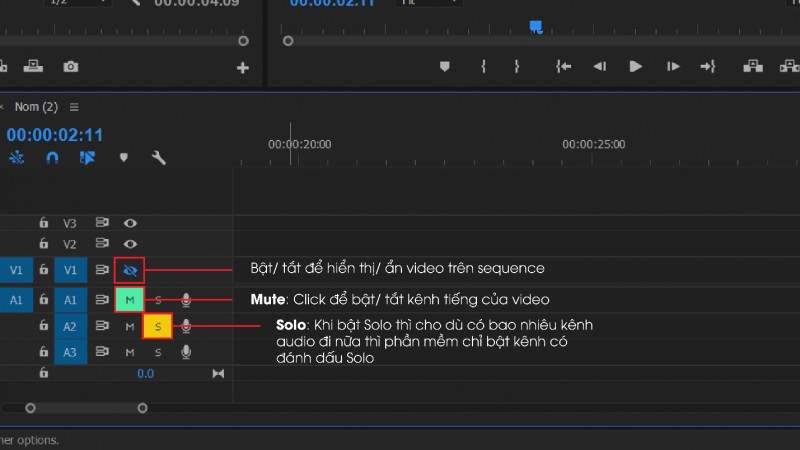Open the Source monitor button editor plus

click(x=243, y=68)
